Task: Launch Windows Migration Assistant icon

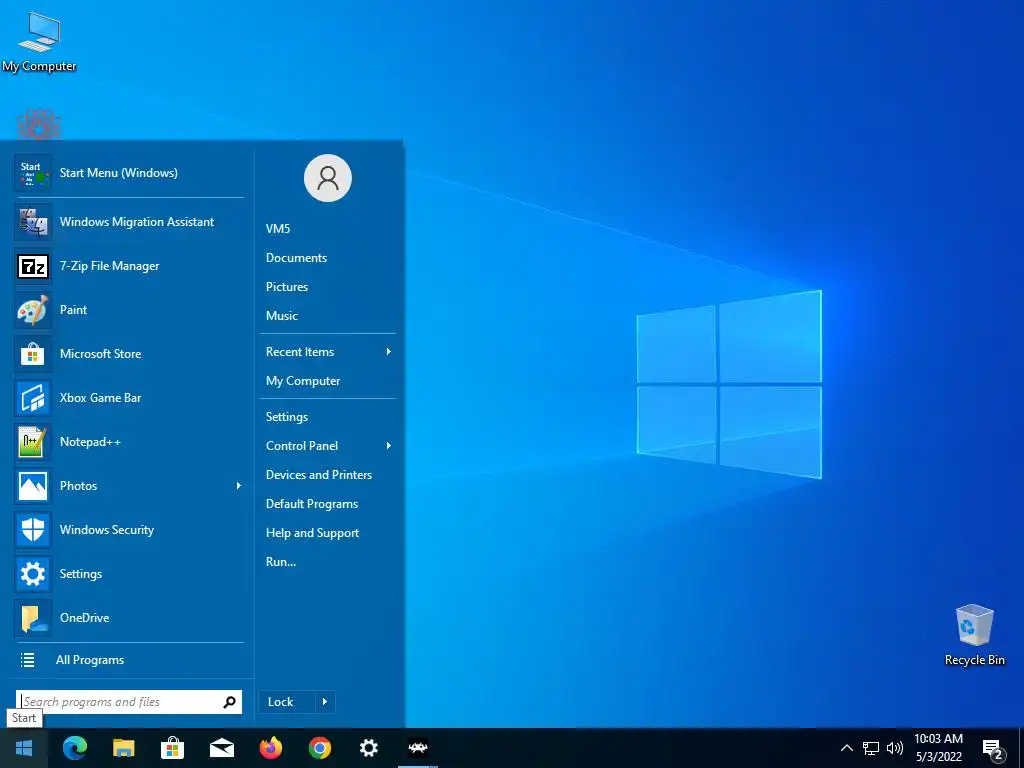Action: [x=33, y=222]
